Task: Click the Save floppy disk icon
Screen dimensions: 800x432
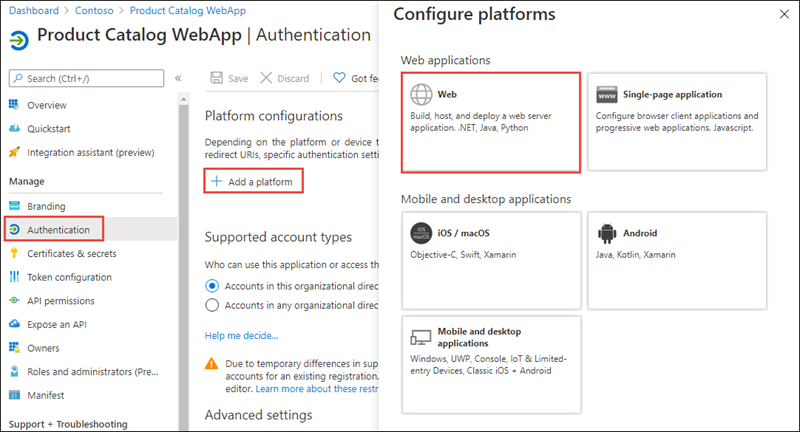Action: pos(217,78)
